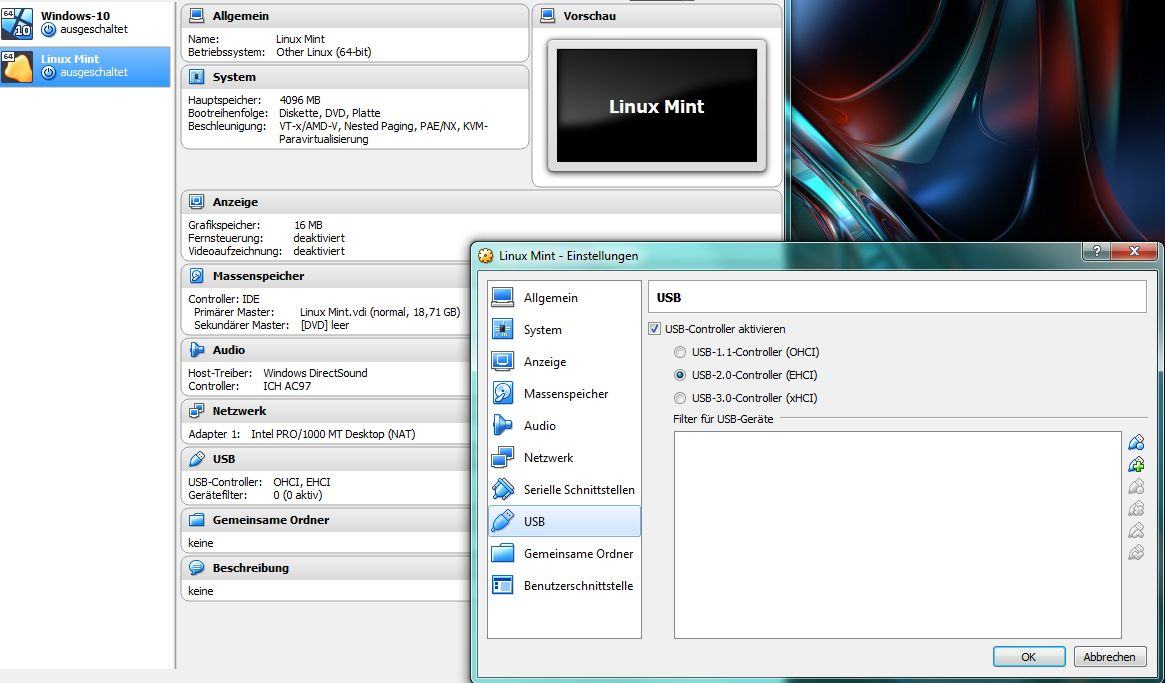Click Intel PRO/1000 MT Desktop (NAT) text

[x=333, y=433]
